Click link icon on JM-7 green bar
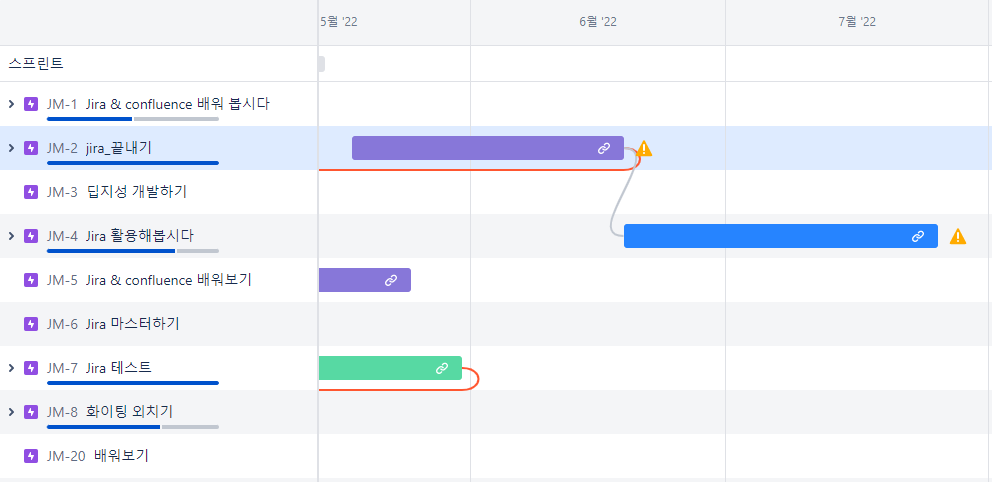This screenshot has height=482, width=992. click(442, 368)
